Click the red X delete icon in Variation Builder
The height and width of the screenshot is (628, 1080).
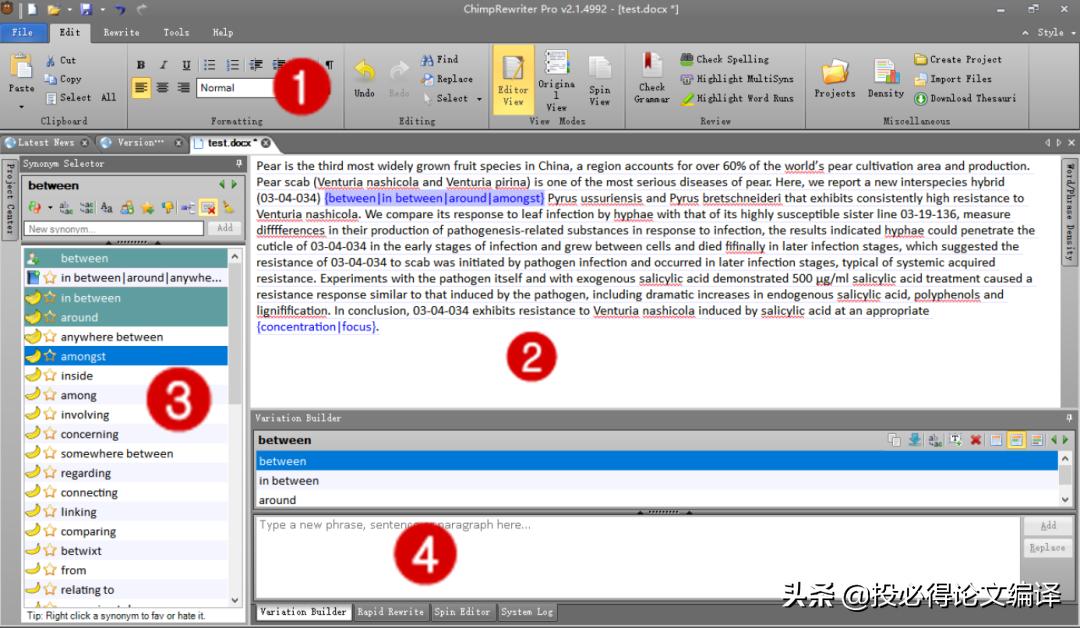coord(975,440)
